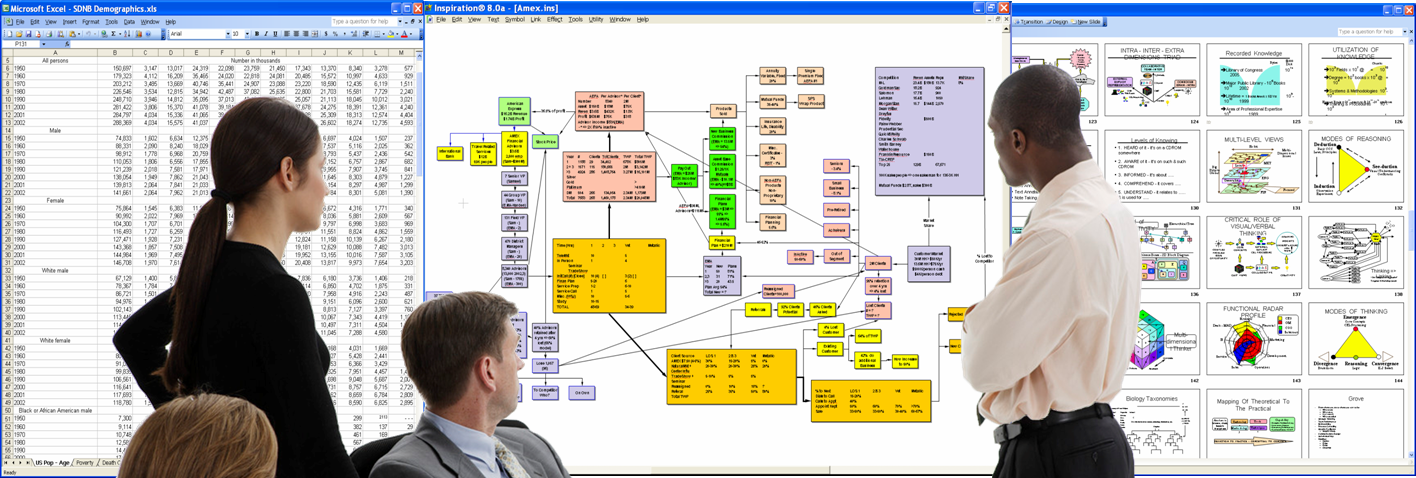
Task: Click the fx Insert Function icon
Action: pos(67,44)
